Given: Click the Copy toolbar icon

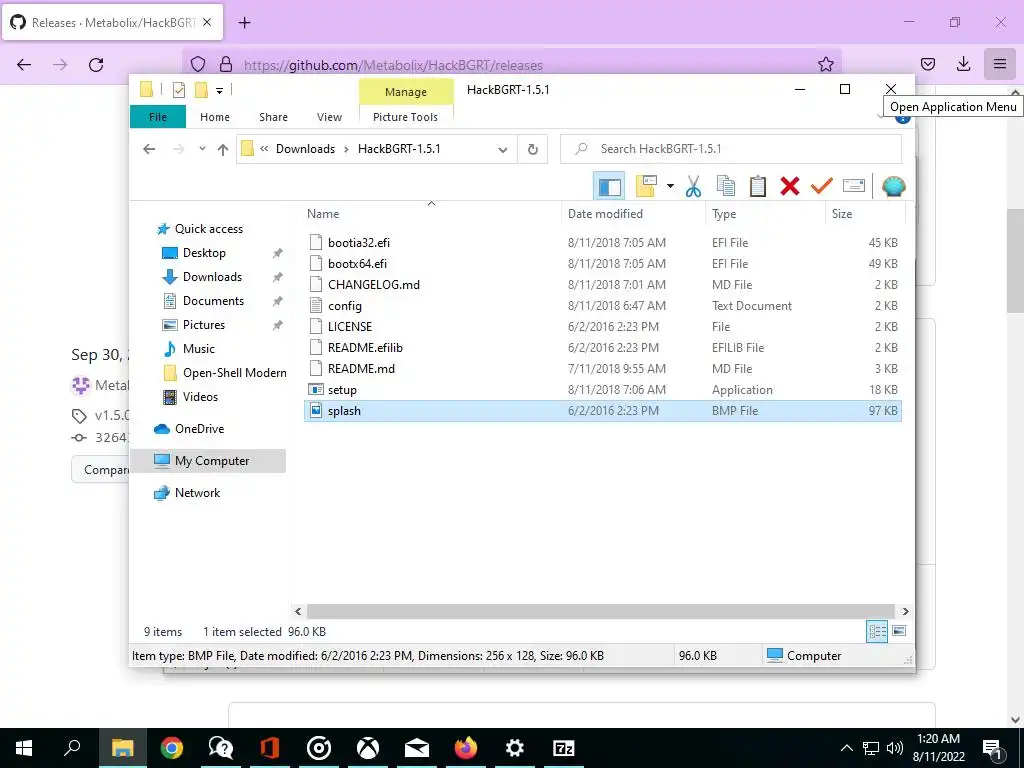Looking at the screenshot, I should tap(726, 186).
